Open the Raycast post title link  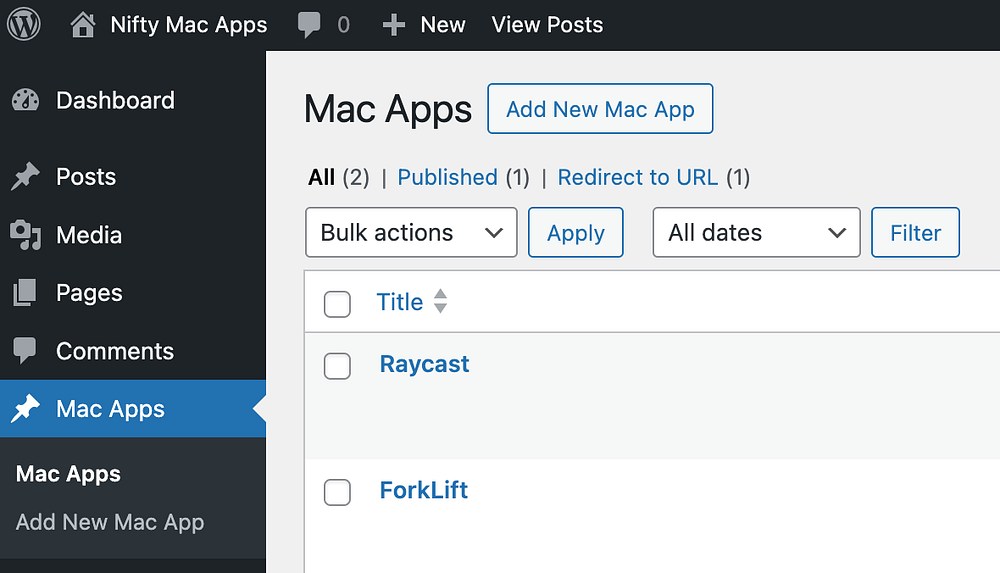[x=424, y=364]
